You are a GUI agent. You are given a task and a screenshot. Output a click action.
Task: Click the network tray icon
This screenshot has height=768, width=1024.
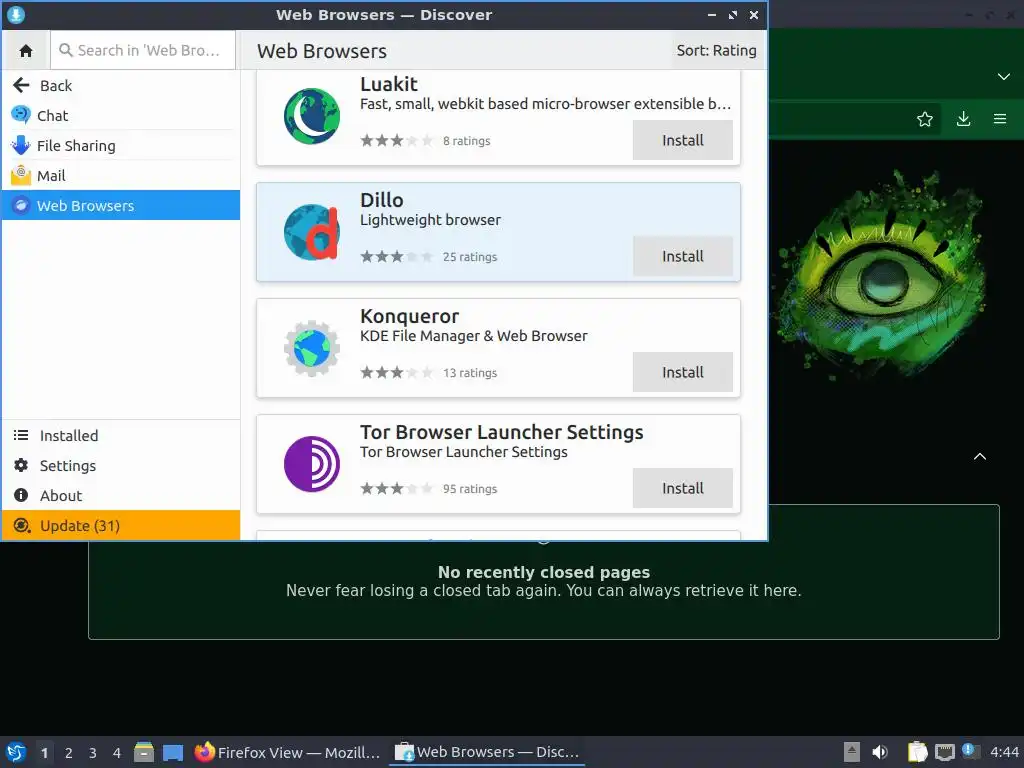944,752
